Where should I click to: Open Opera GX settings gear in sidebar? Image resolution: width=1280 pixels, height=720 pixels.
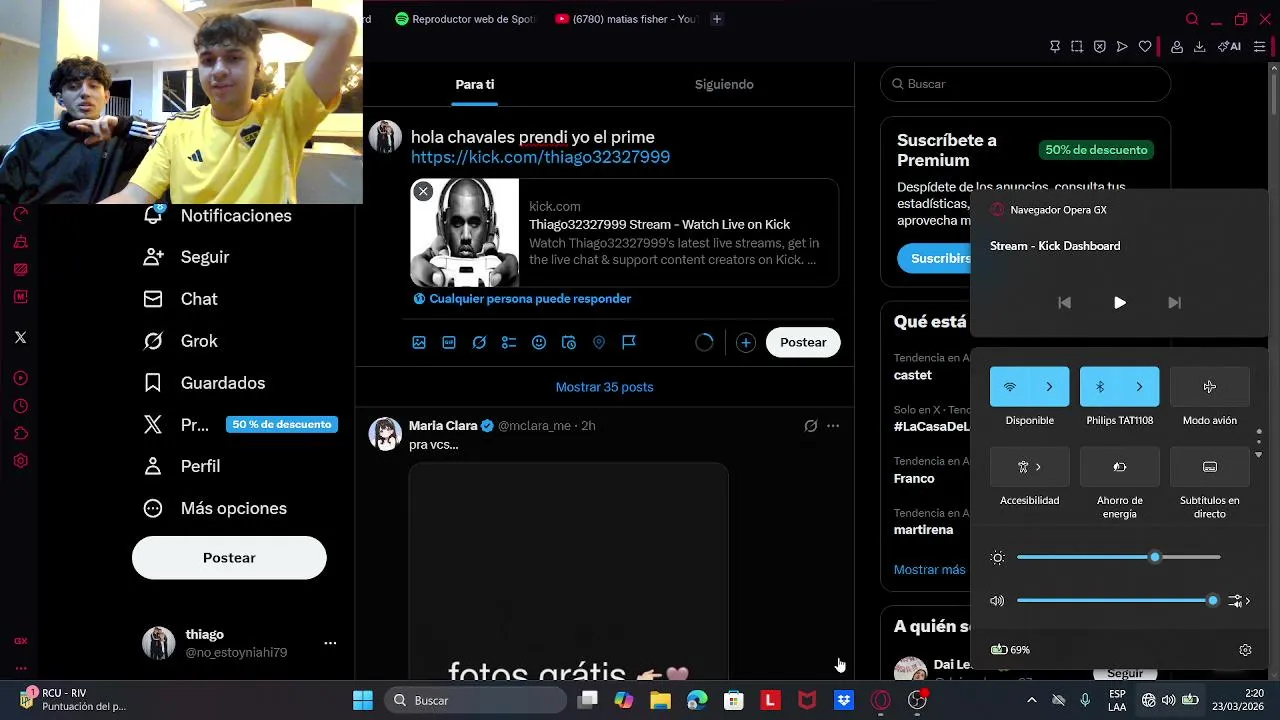[x=20, y=461]
